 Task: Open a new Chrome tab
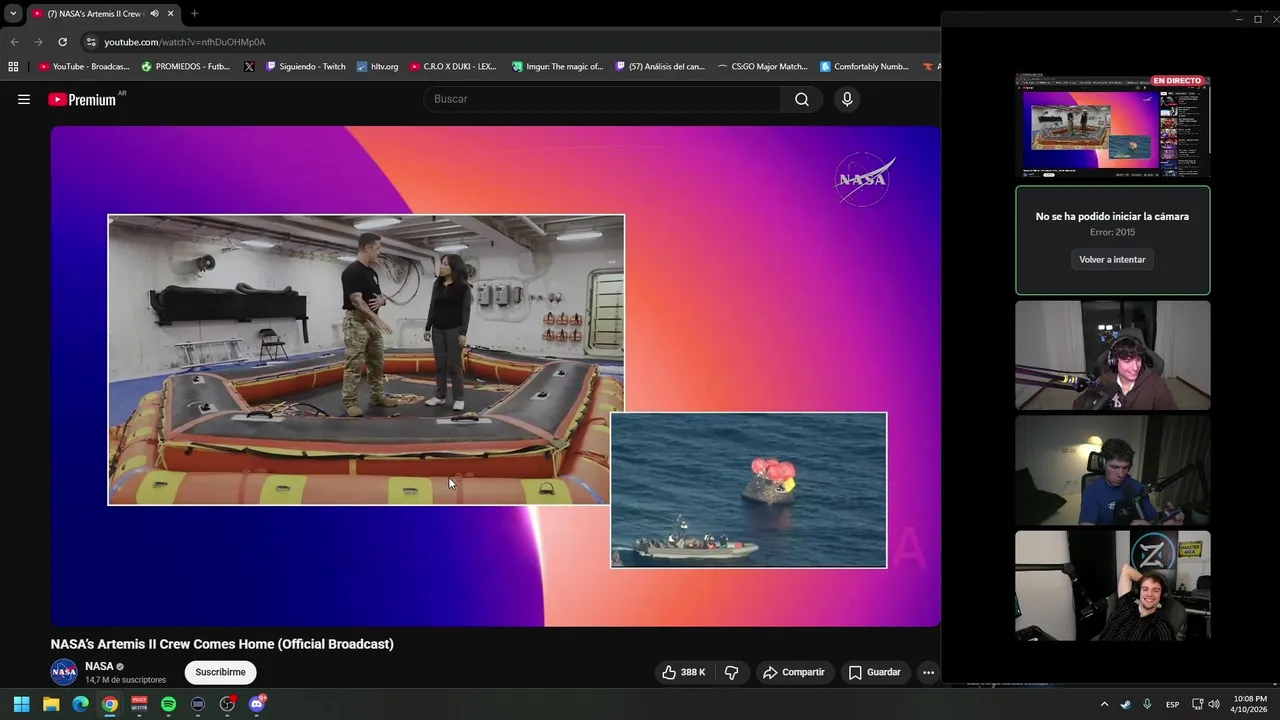click(194, 14)
